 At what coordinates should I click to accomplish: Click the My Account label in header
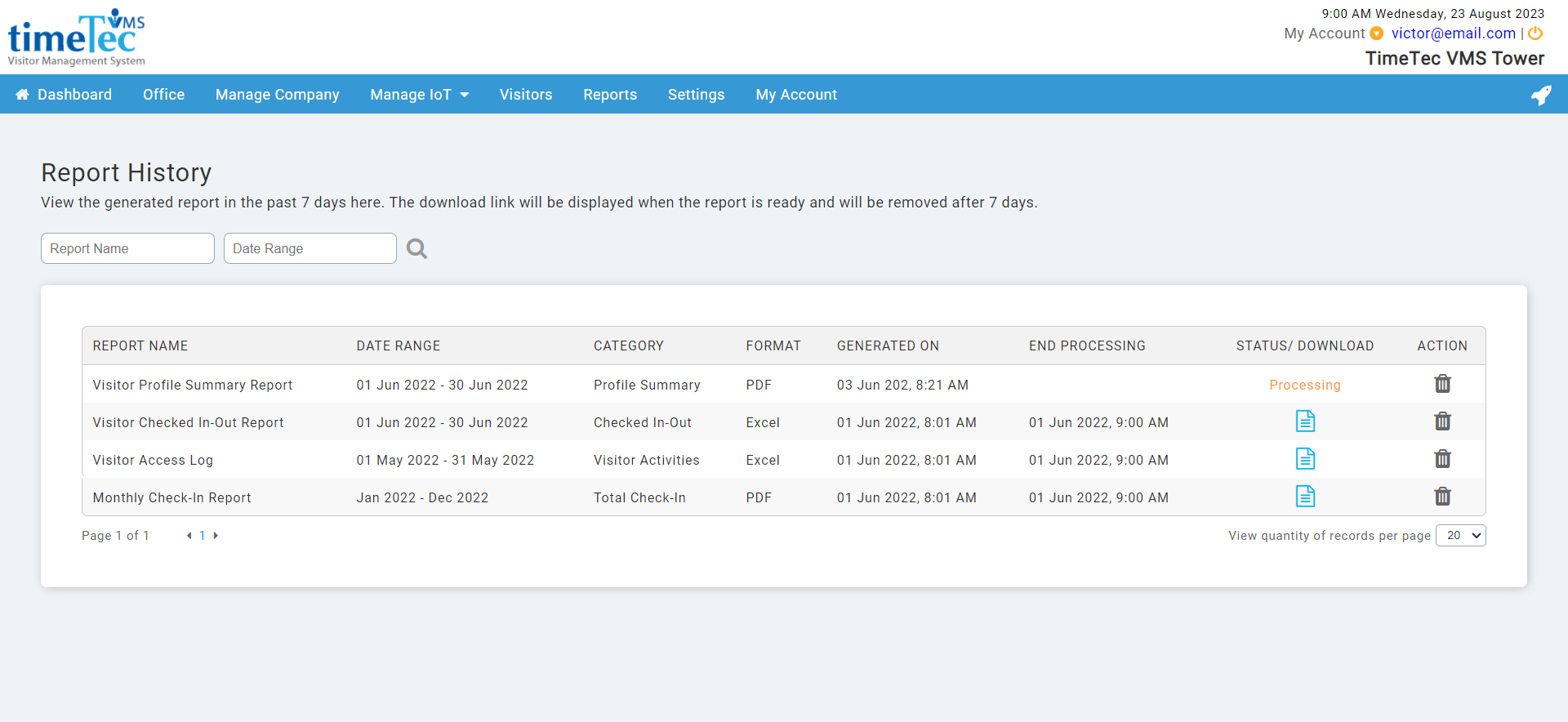[x=1324, y=33]
